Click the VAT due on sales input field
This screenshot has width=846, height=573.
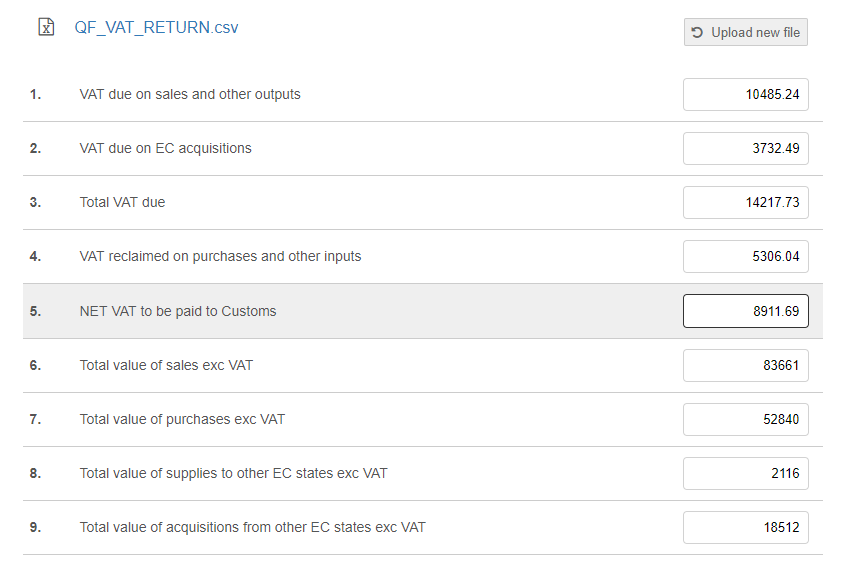click(x=746, y=95)
